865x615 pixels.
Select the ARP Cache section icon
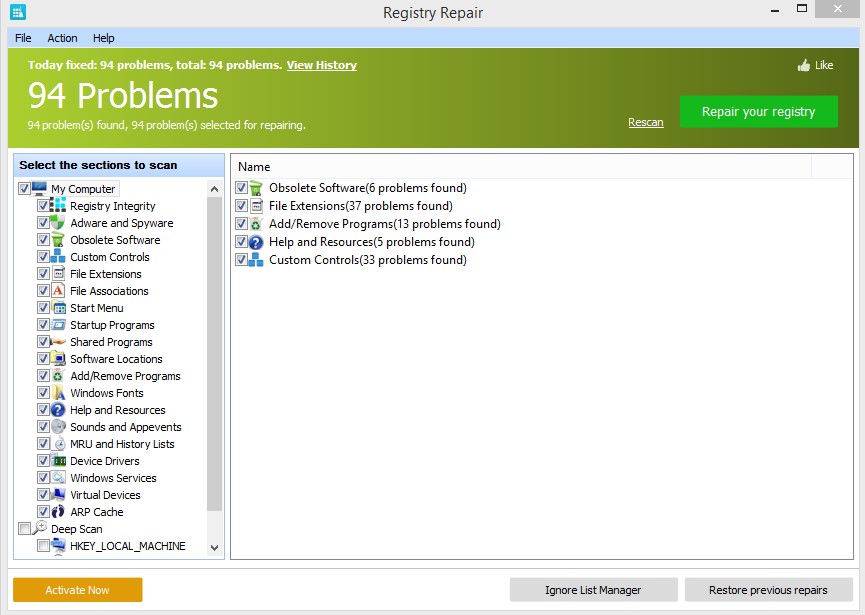(x=58, y=511)
